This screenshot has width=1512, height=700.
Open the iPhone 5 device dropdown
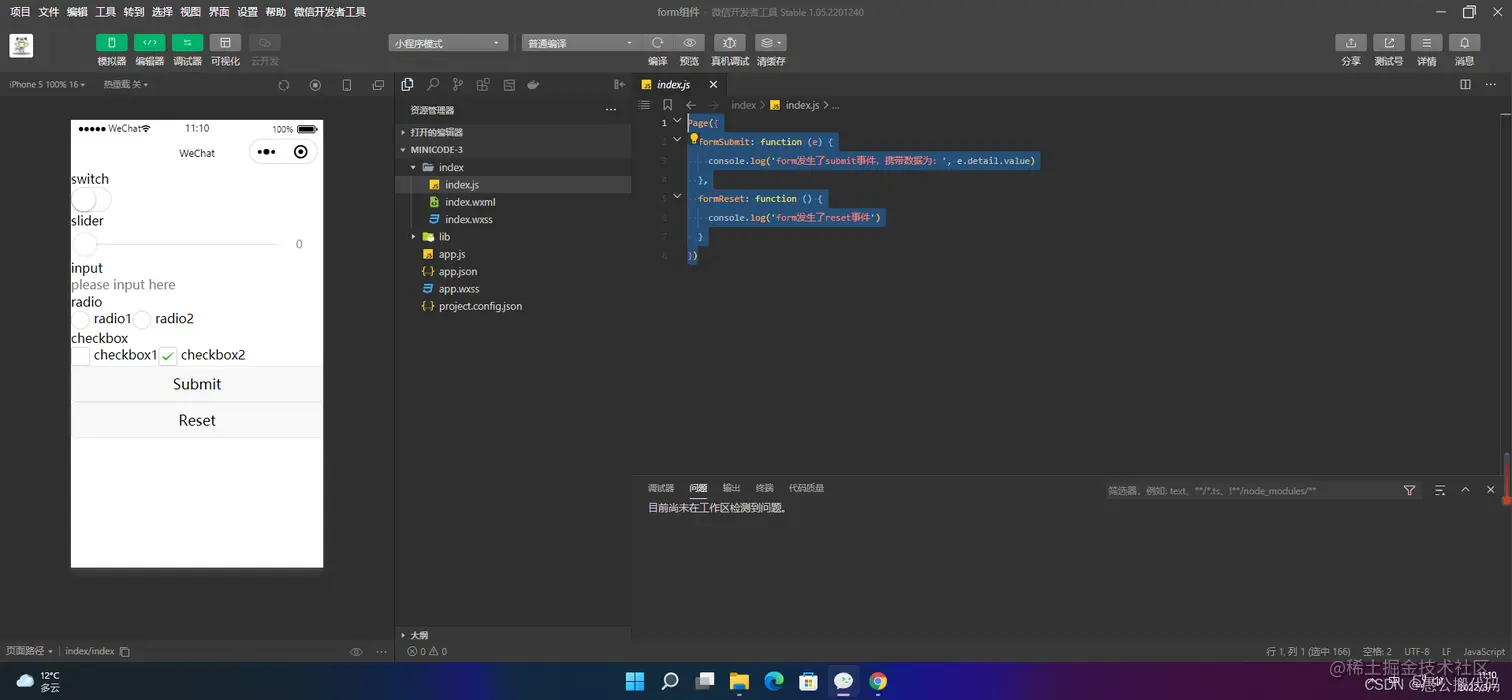(x=46, y=85)
